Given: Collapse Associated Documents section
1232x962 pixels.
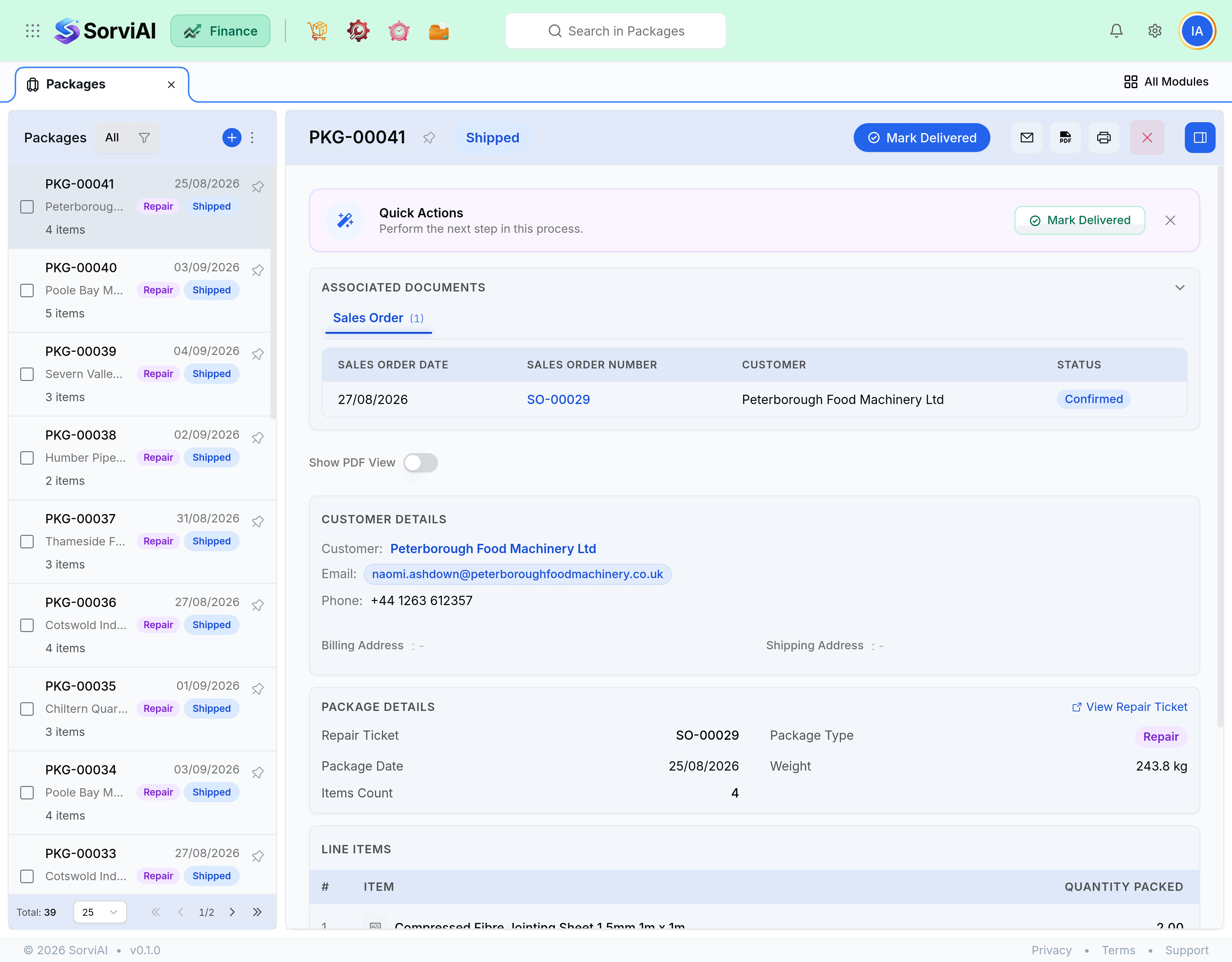Looking at the screenshot, I should coord(1179,288).
